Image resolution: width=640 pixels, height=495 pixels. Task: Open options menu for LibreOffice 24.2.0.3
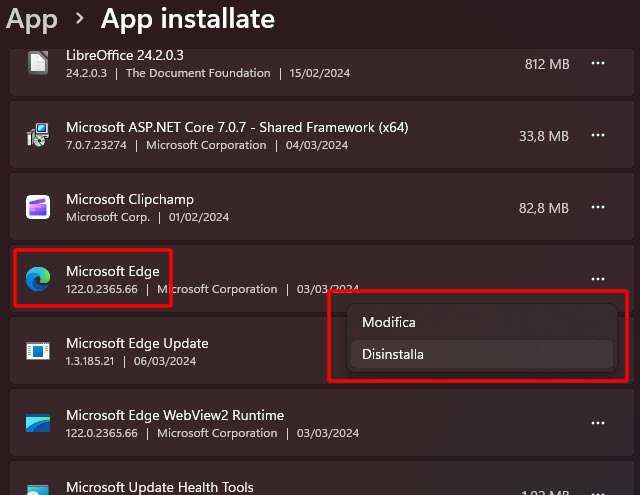[598, 63]
